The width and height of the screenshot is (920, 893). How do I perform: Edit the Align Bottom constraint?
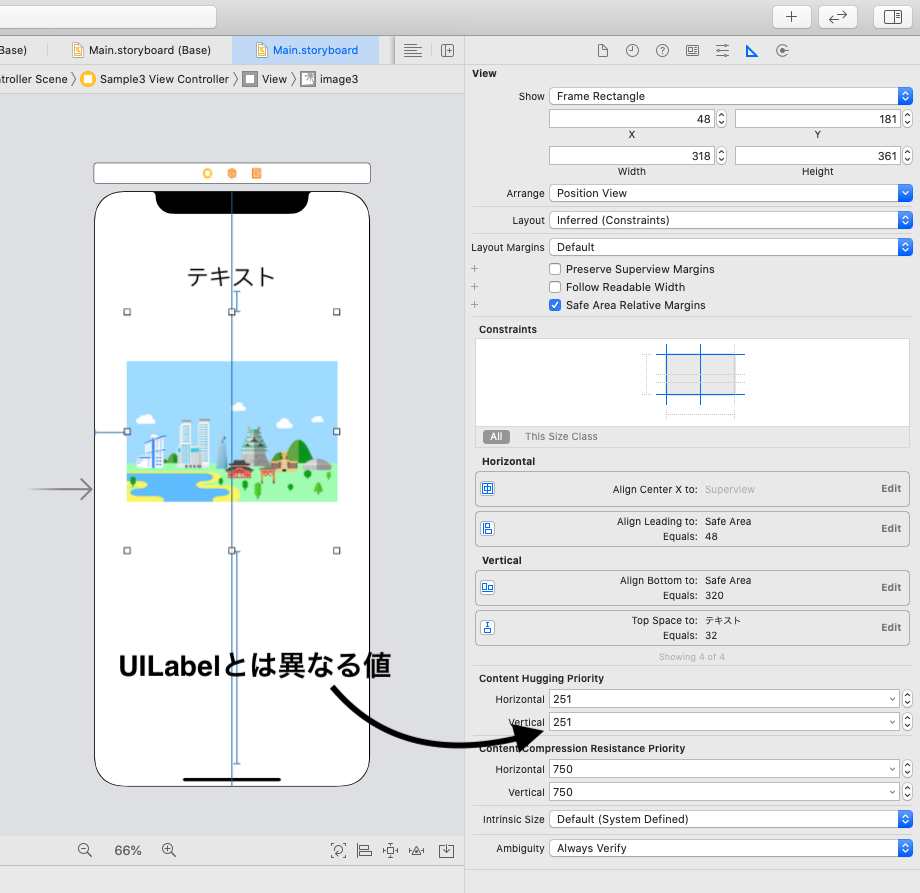pos(891,587)
